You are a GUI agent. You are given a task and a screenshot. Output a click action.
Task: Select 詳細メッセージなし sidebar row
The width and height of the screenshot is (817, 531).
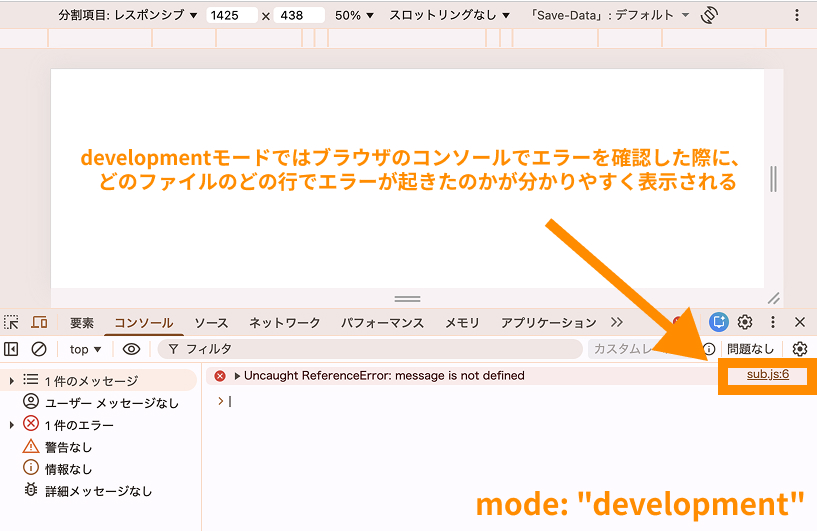pyautogui.click(x=88, y=491)
